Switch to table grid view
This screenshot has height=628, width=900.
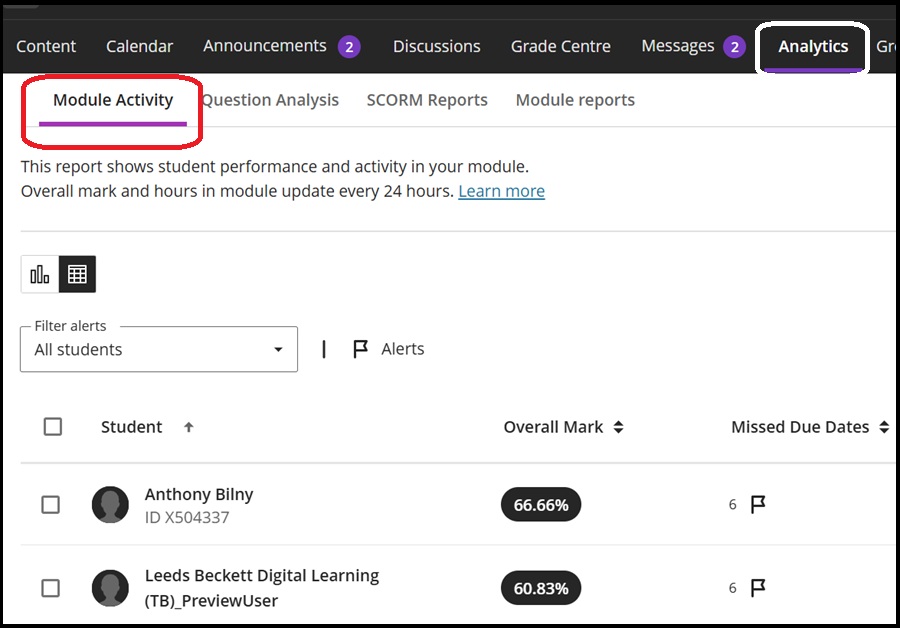pos(77,273)
